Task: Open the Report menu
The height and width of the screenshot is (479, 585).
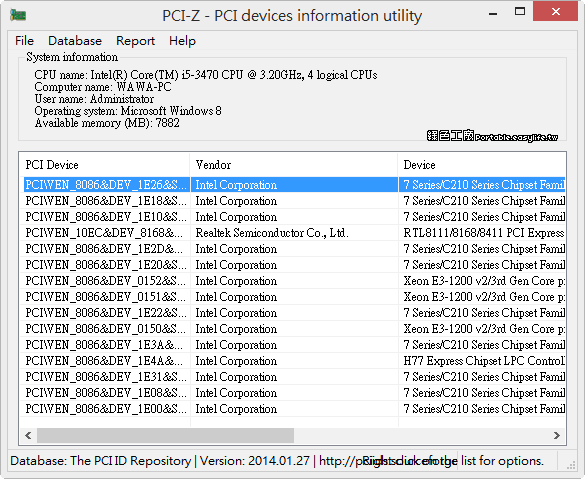Action: (x=135, y=41)
